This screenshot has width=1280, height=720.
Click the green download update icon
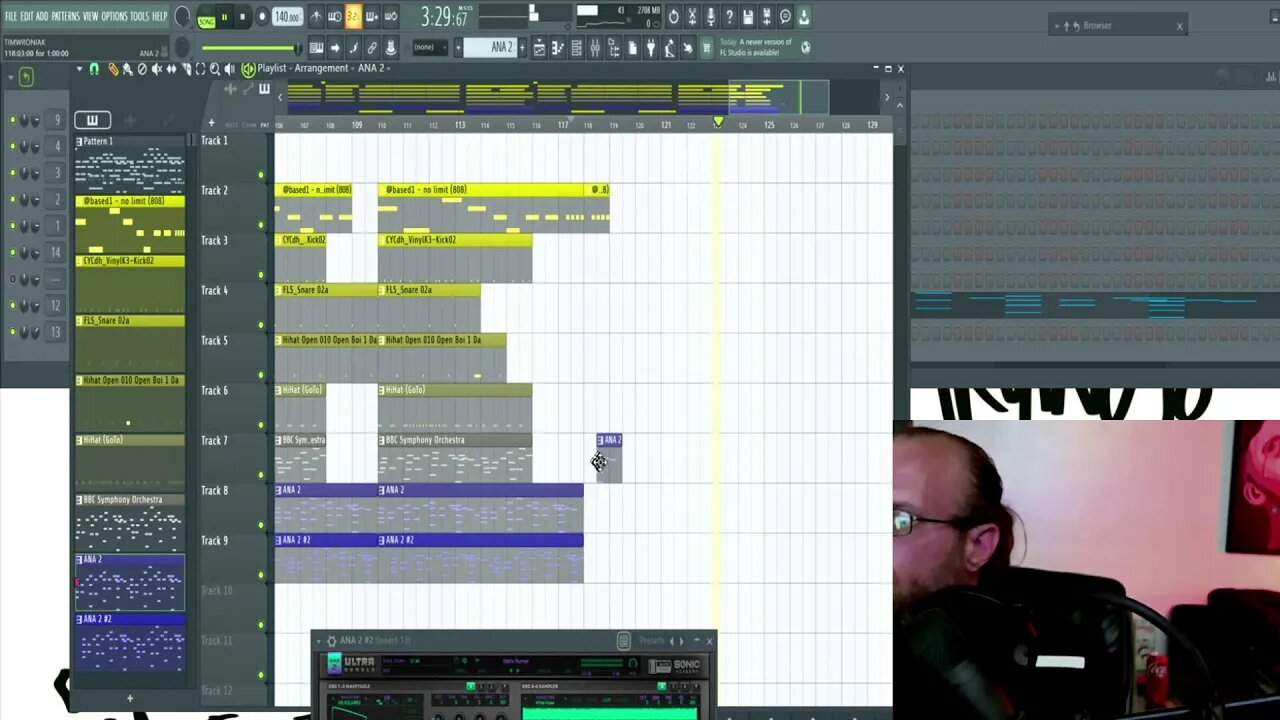(803, 16)
